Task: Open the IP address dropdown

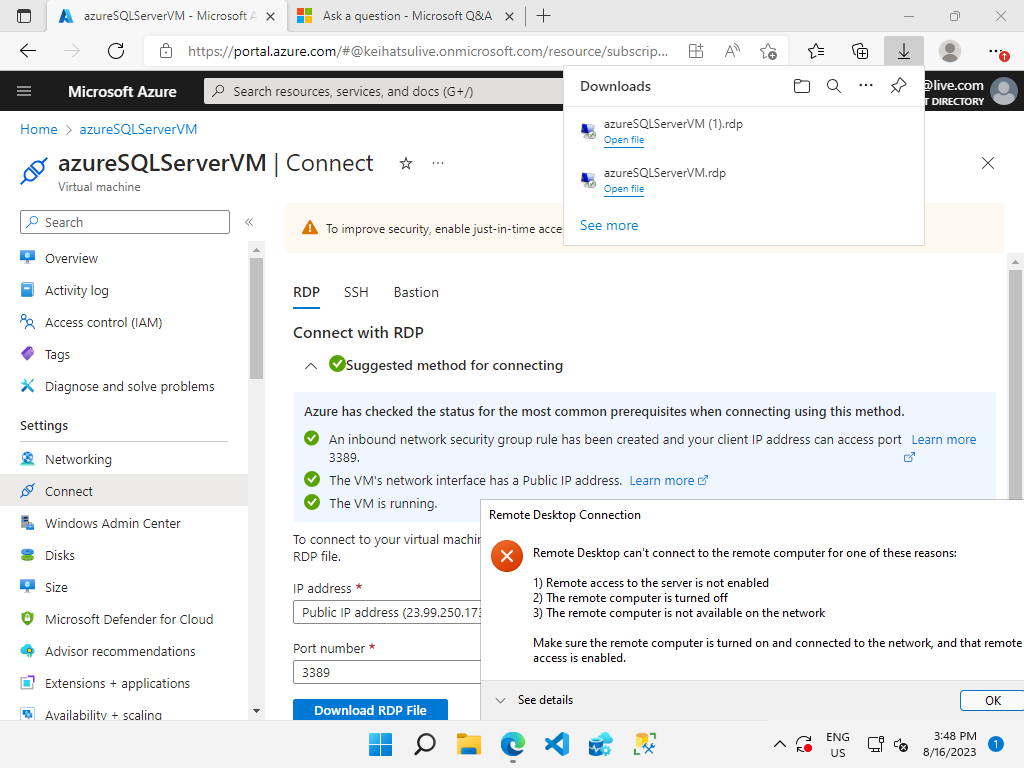Action: pyautogui.click(x=387, y=613)
